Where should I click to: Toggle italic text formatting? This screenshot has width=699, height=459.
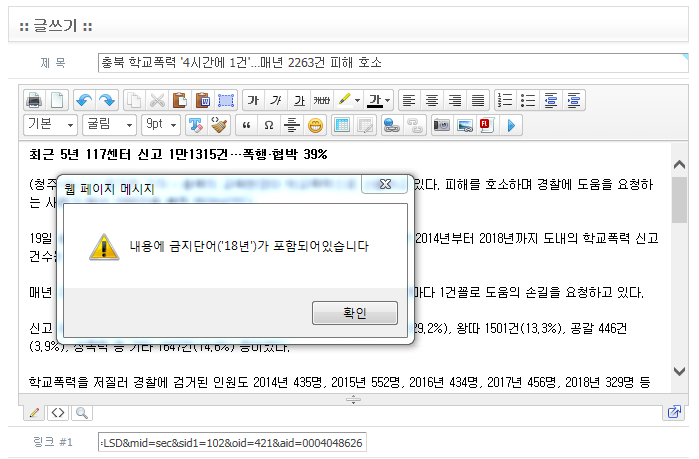coord(276,100)
